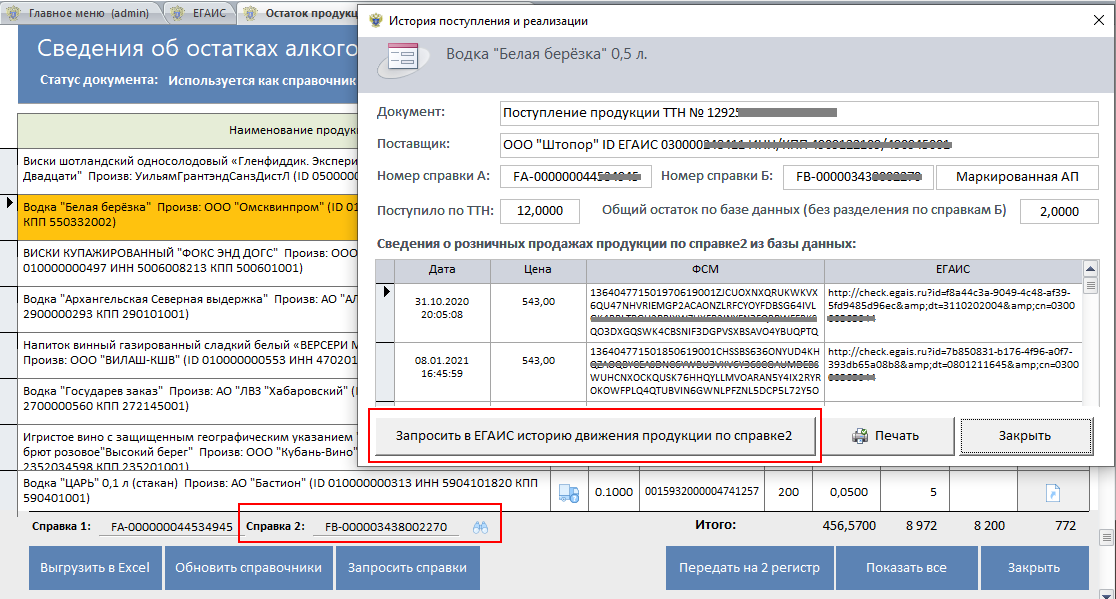
Task: Select the 31.10.2020 sales record row selector
Action: pyautogui.click(x=385, y=292)
